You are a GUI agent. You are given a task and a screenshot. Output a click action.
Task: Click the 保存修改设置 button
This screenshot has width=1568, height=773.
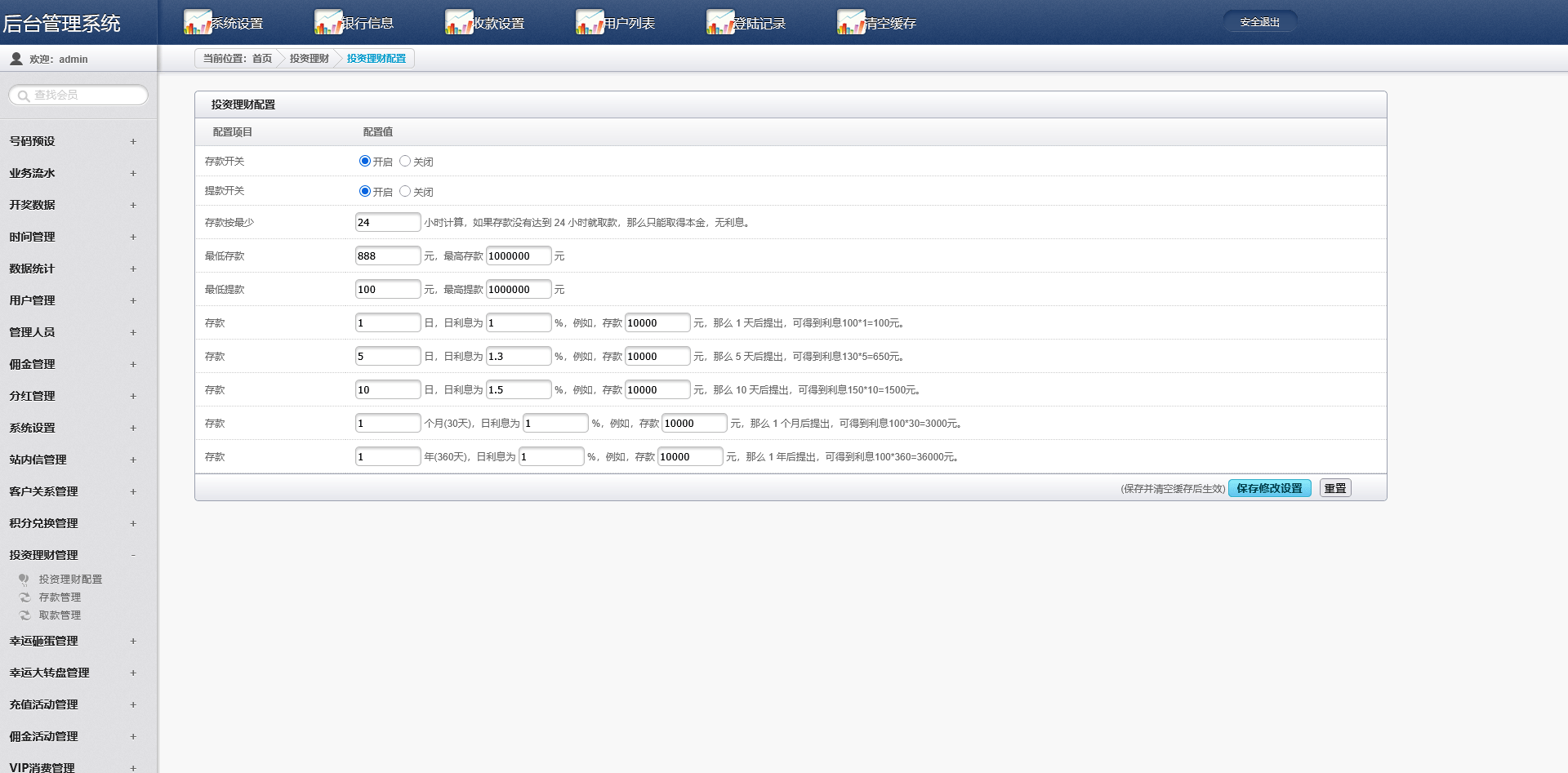click(x=1269, y=488)
